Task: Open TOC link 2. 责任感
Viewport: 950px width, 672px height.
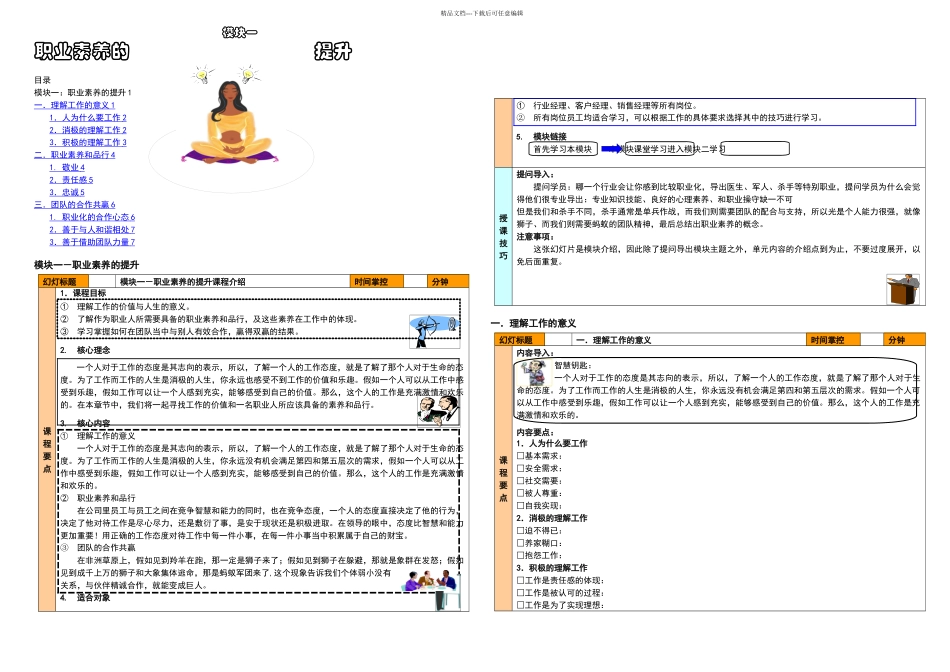Action: (71, 180)
